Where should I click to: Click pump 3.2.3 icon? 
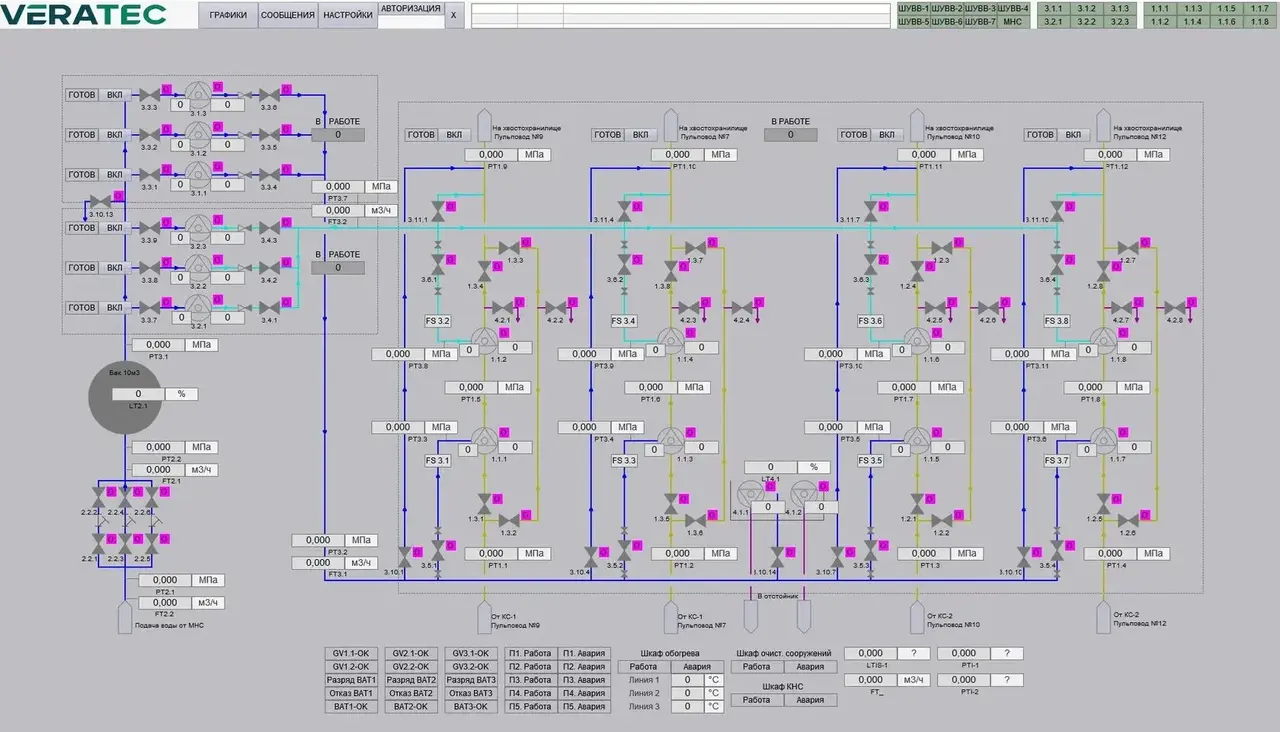click(x=198, y=228)
